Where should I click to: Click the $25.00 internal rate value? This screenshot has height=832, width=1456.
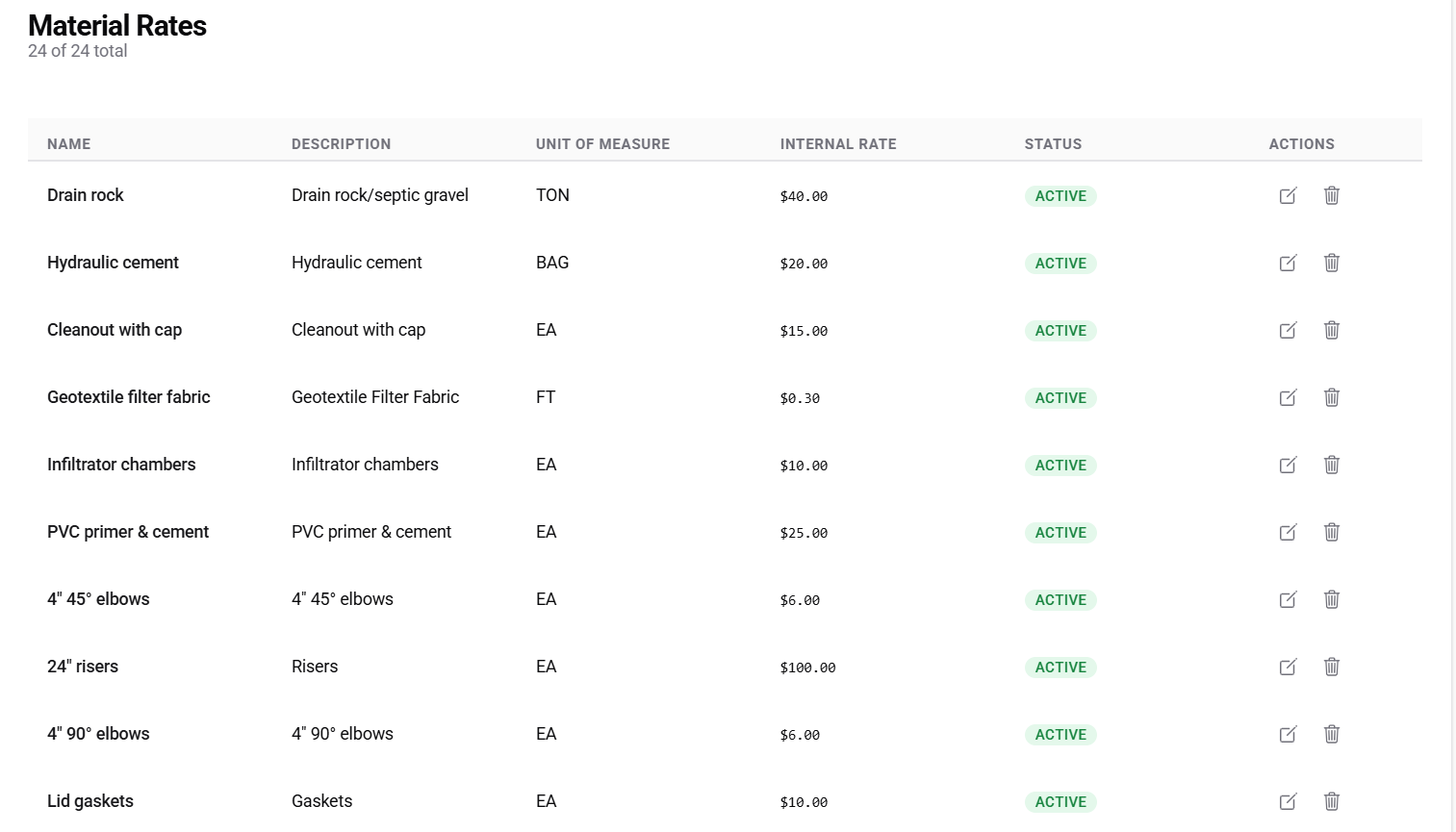(x=804, y=533)
